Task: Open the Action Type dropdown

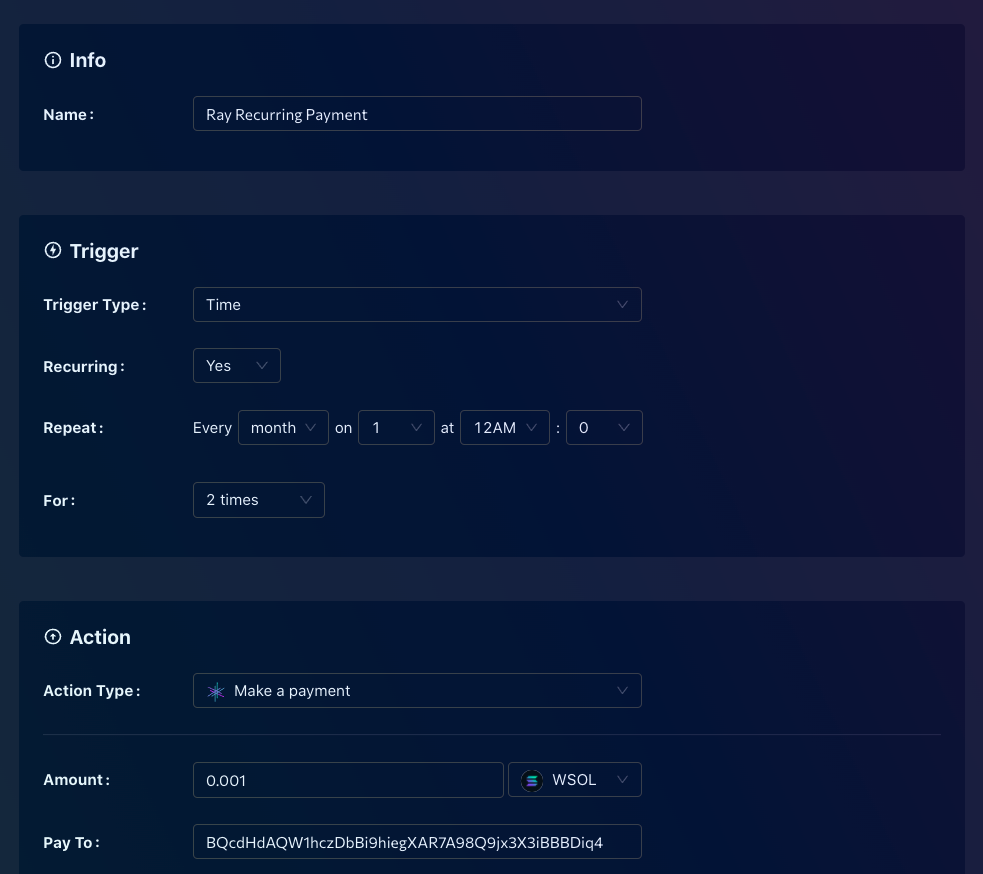Action: (x=417, y=690)
